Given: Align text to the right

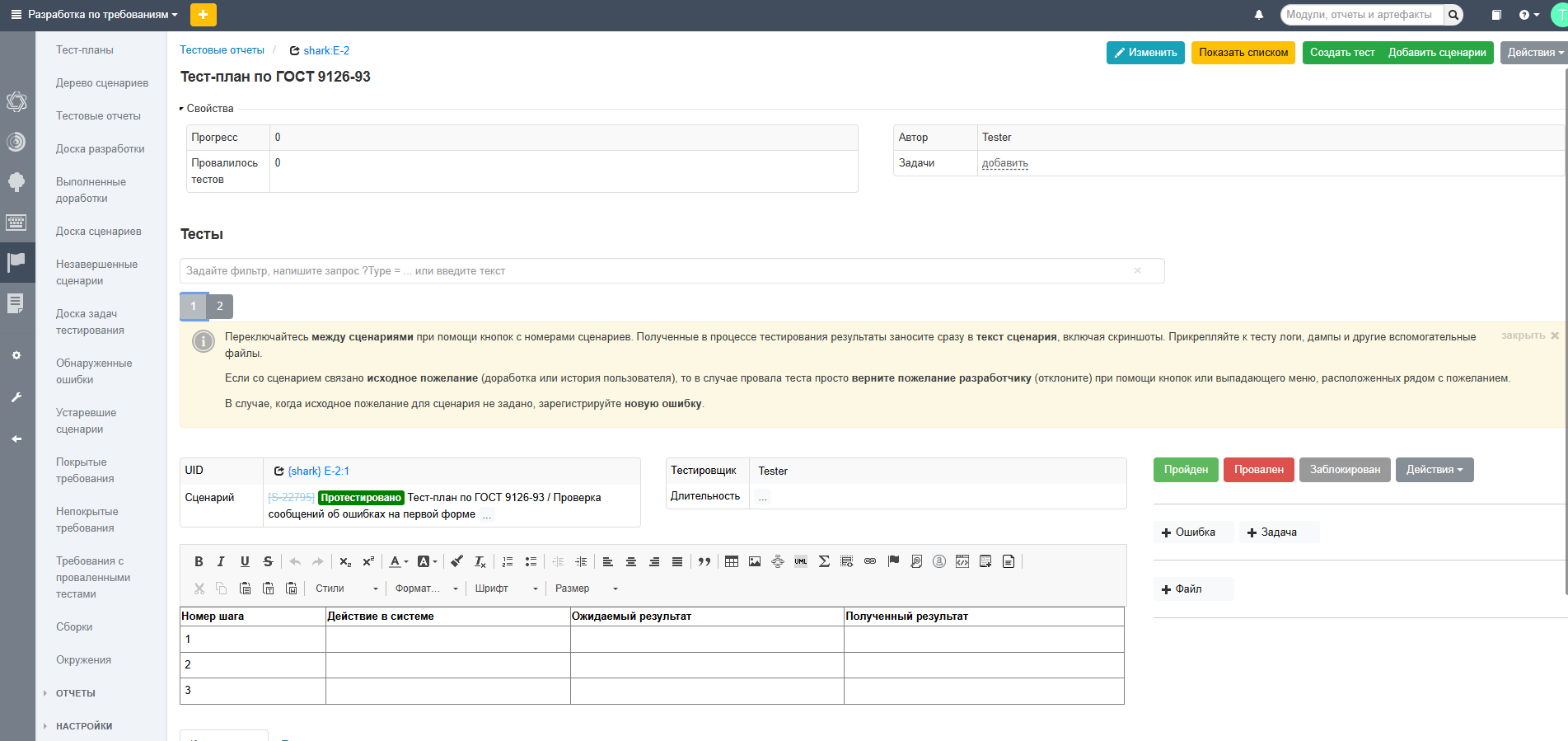Looking at the screenshot, I should (654, 561).
